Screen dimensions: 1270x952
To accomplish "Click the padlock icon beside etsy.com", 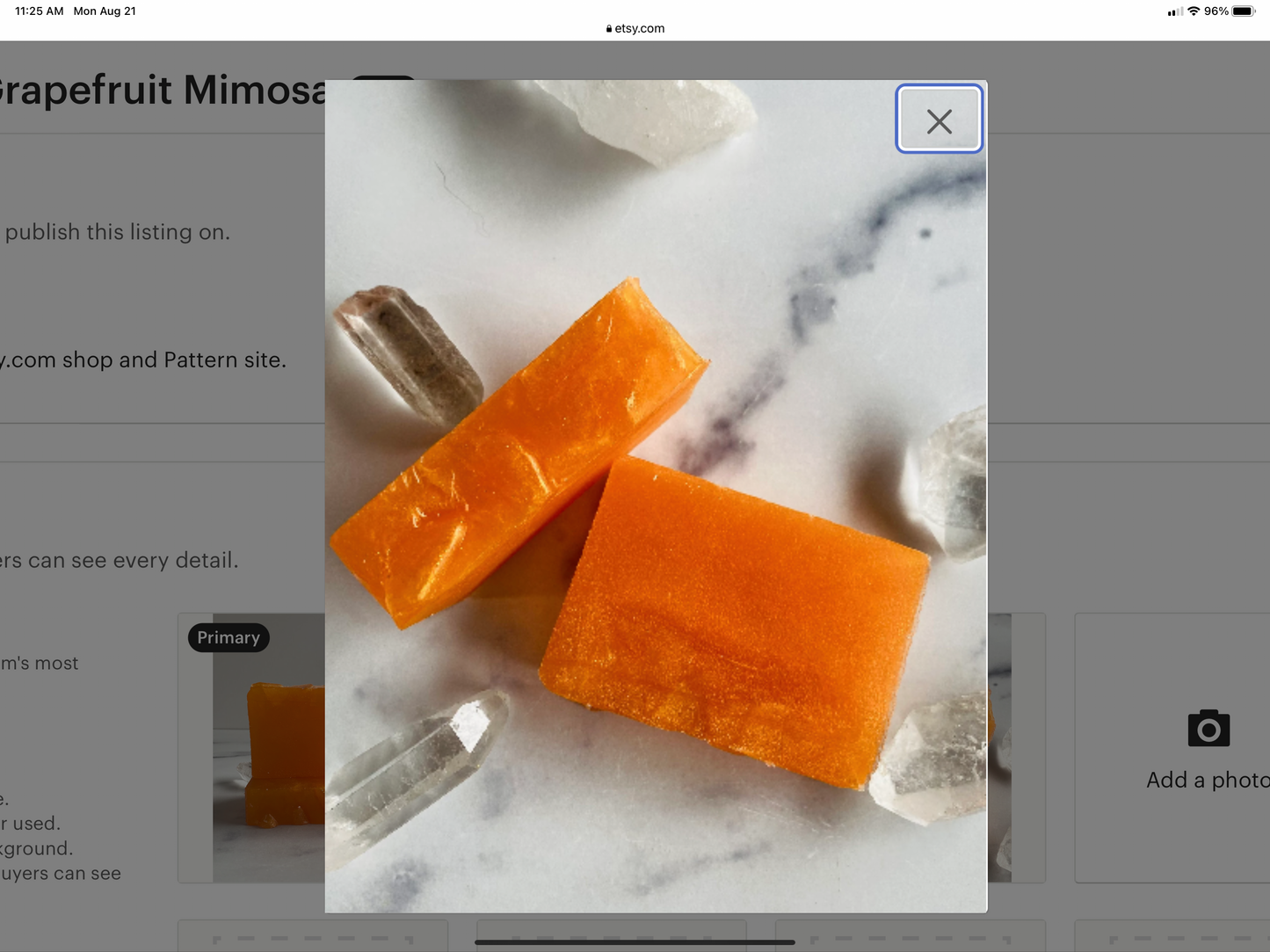I will [608, 29].
